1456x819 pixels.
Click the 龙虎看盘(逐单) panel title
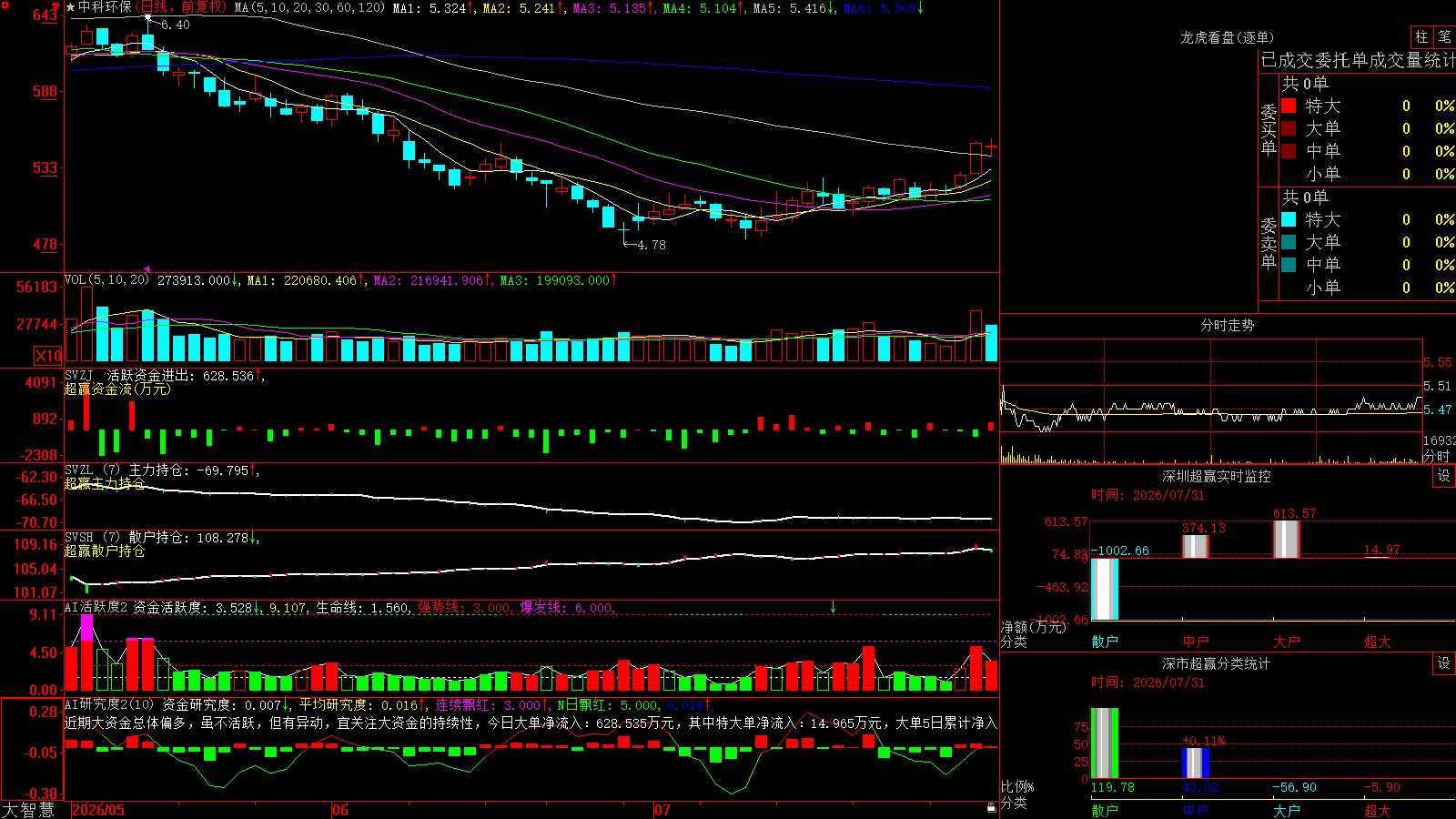point(1228,37)
